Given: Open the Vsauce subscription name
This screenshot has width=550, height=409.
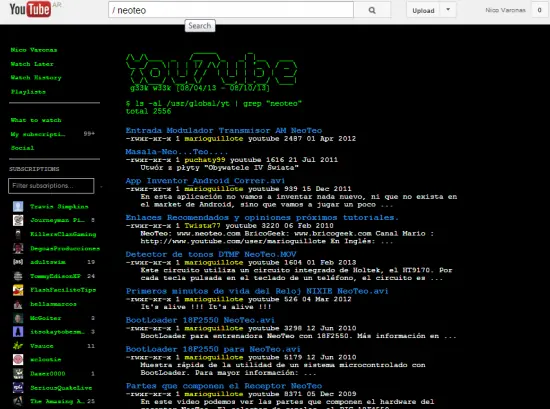Looking at the screenshot, I should tap(42, 346).
